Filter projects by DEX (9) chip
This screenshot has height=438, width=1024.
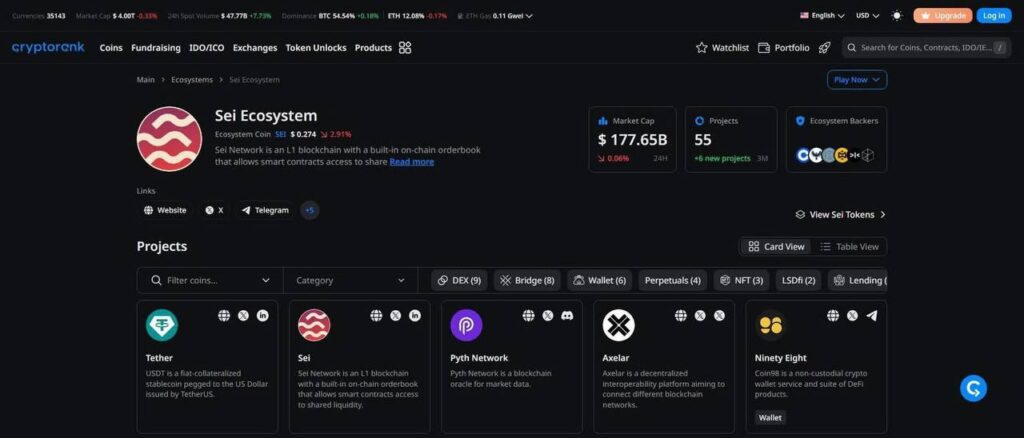coord(461,281)
